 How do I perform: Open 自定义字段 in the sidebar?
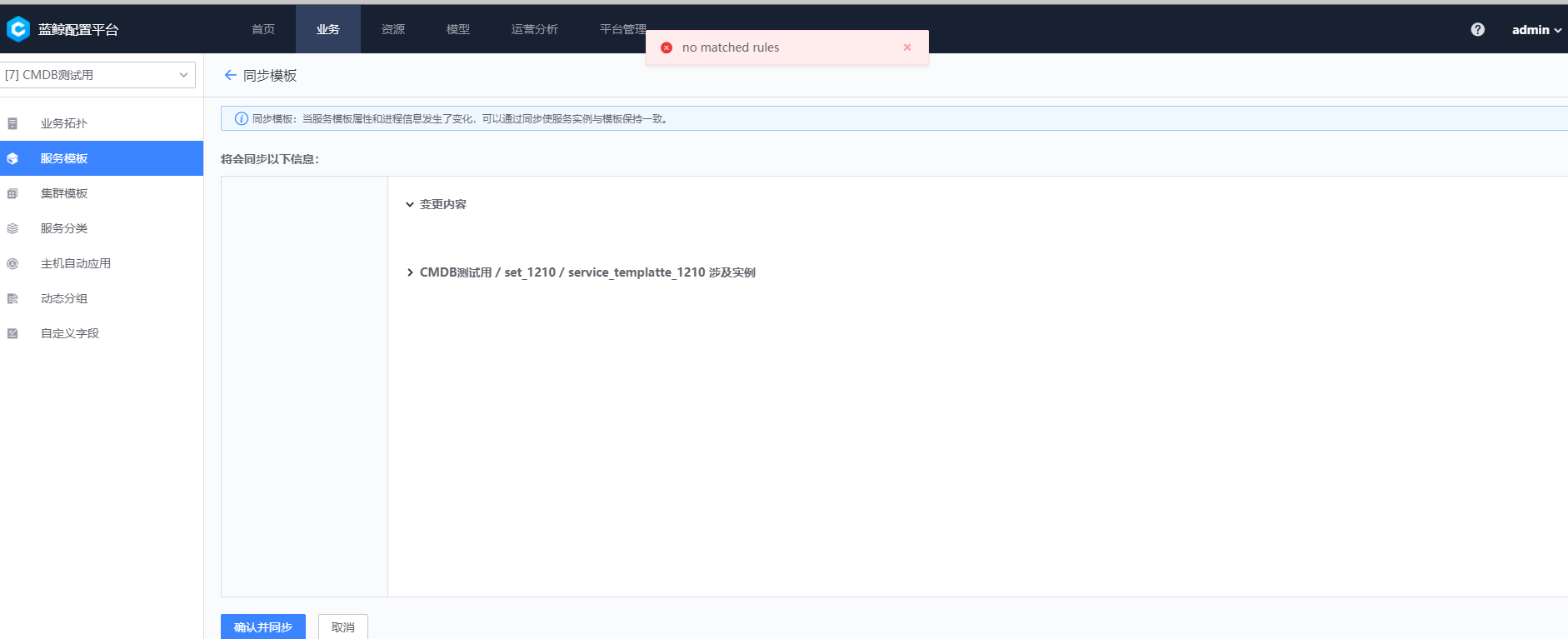102,333
